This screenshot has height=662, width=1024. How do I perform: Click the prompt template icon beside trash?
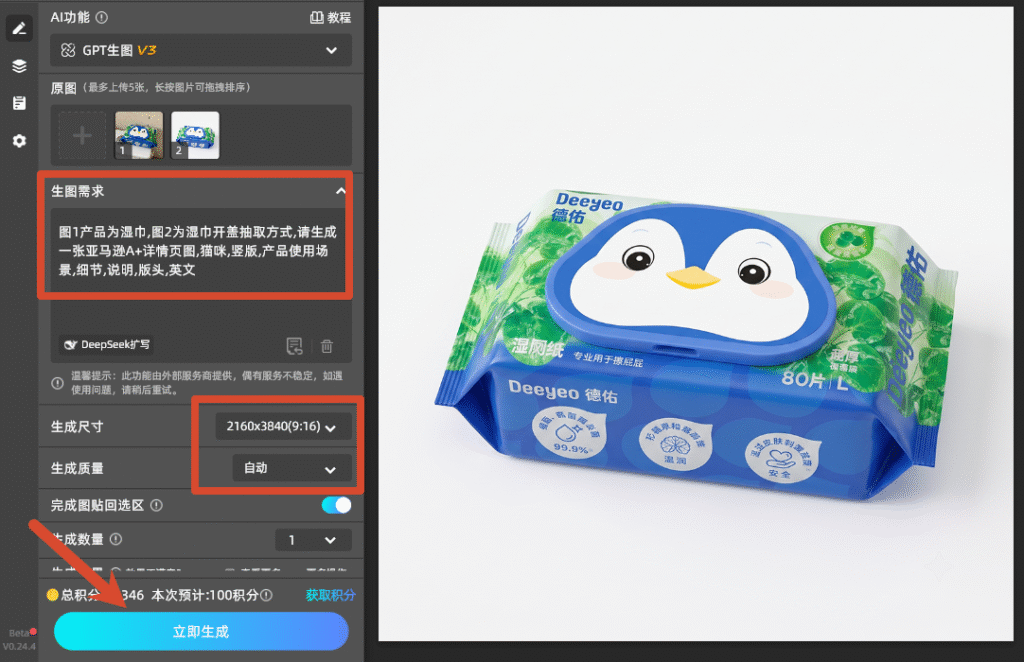click(295, 346)
